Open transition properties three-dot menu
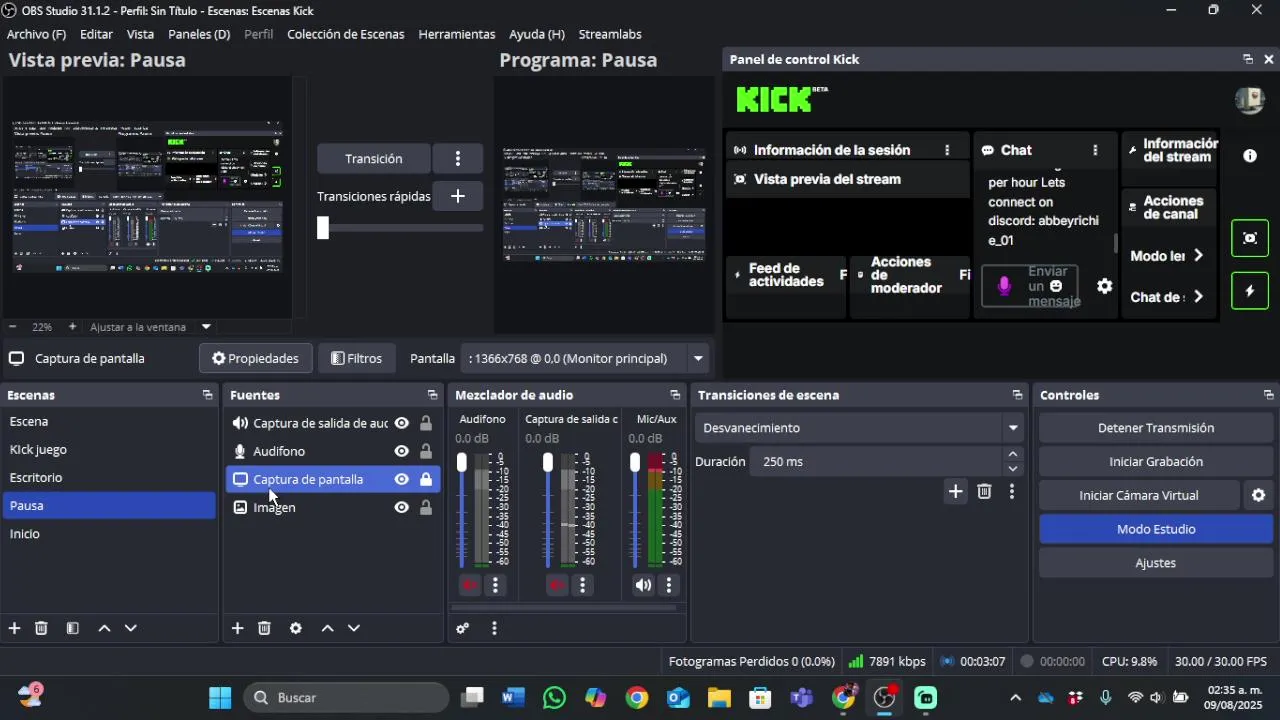Viewport: 1280px width, 720px height. click(1012, 491)
